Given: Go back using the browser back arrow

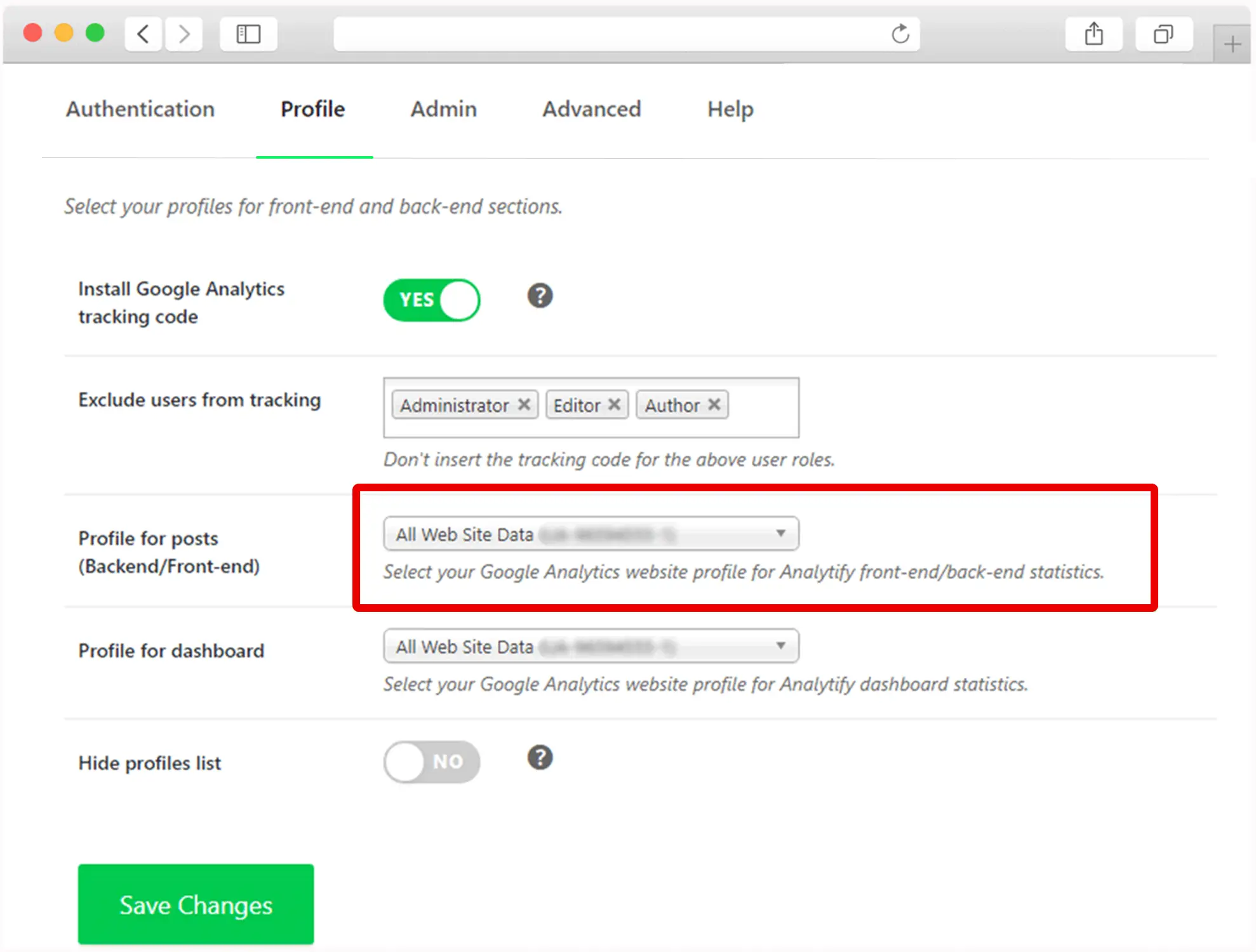Looking at the screenshot, I should [144, 34].
